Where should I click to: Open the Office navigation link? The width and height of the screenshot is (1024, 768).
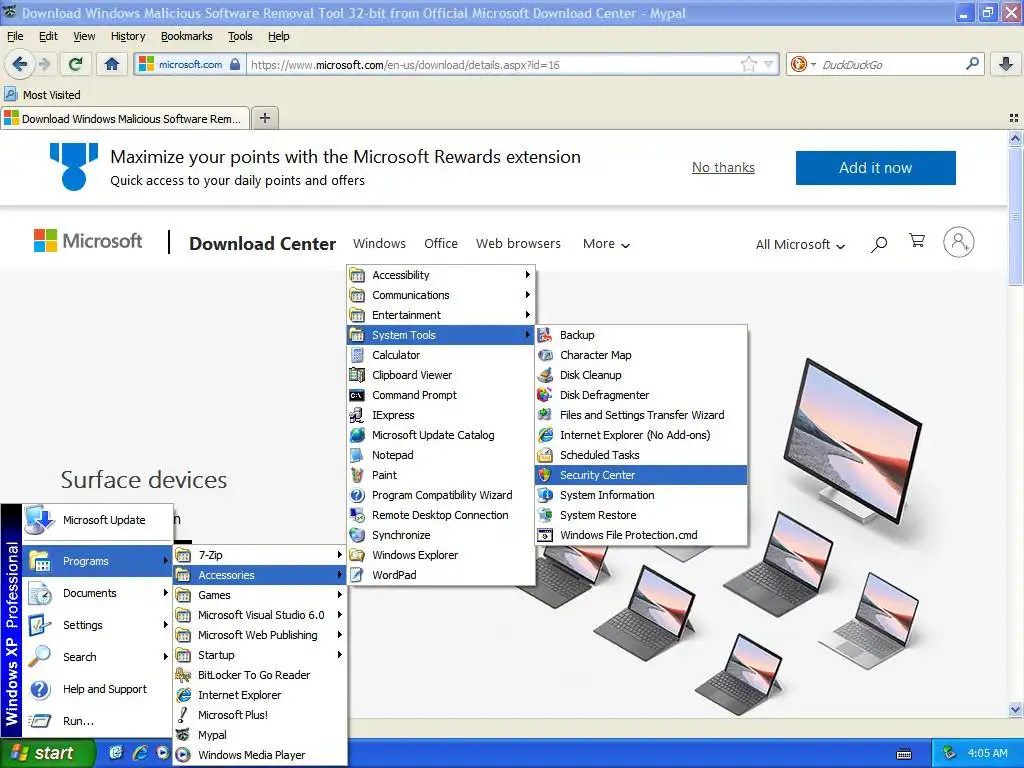tap(441, 244)
